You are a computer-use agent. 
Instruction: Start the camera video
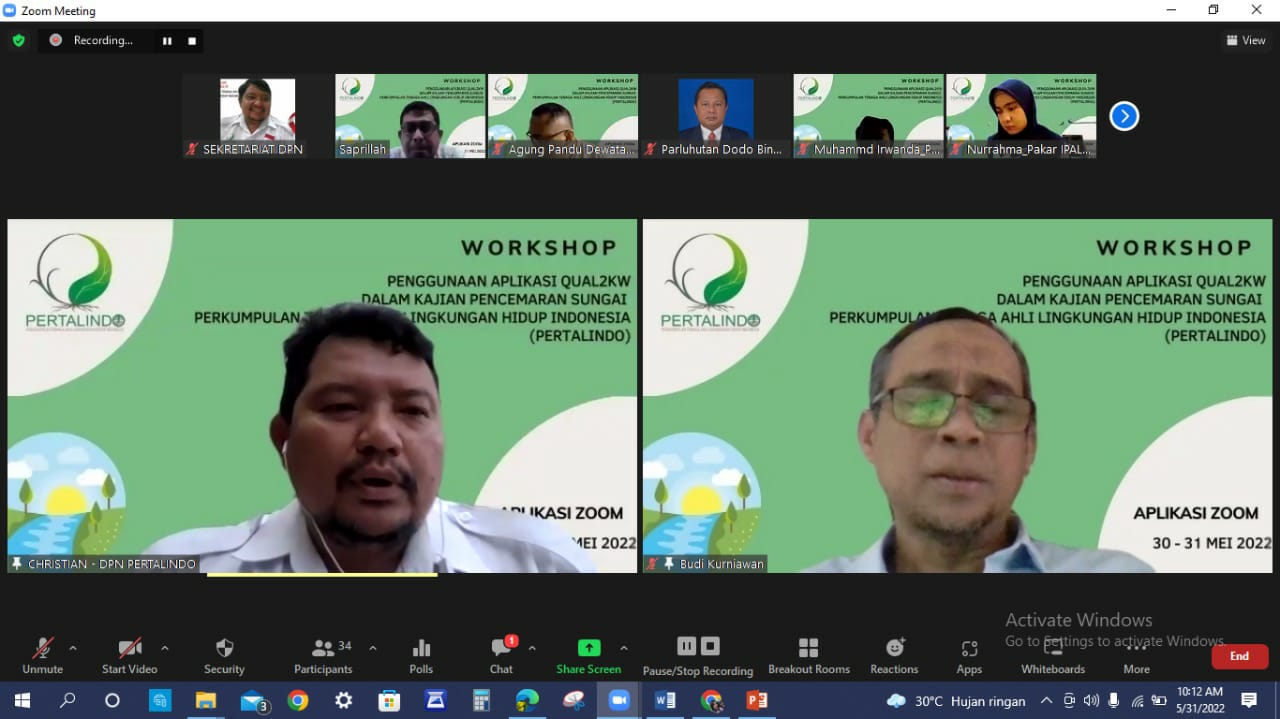click(x=129, y=655)
